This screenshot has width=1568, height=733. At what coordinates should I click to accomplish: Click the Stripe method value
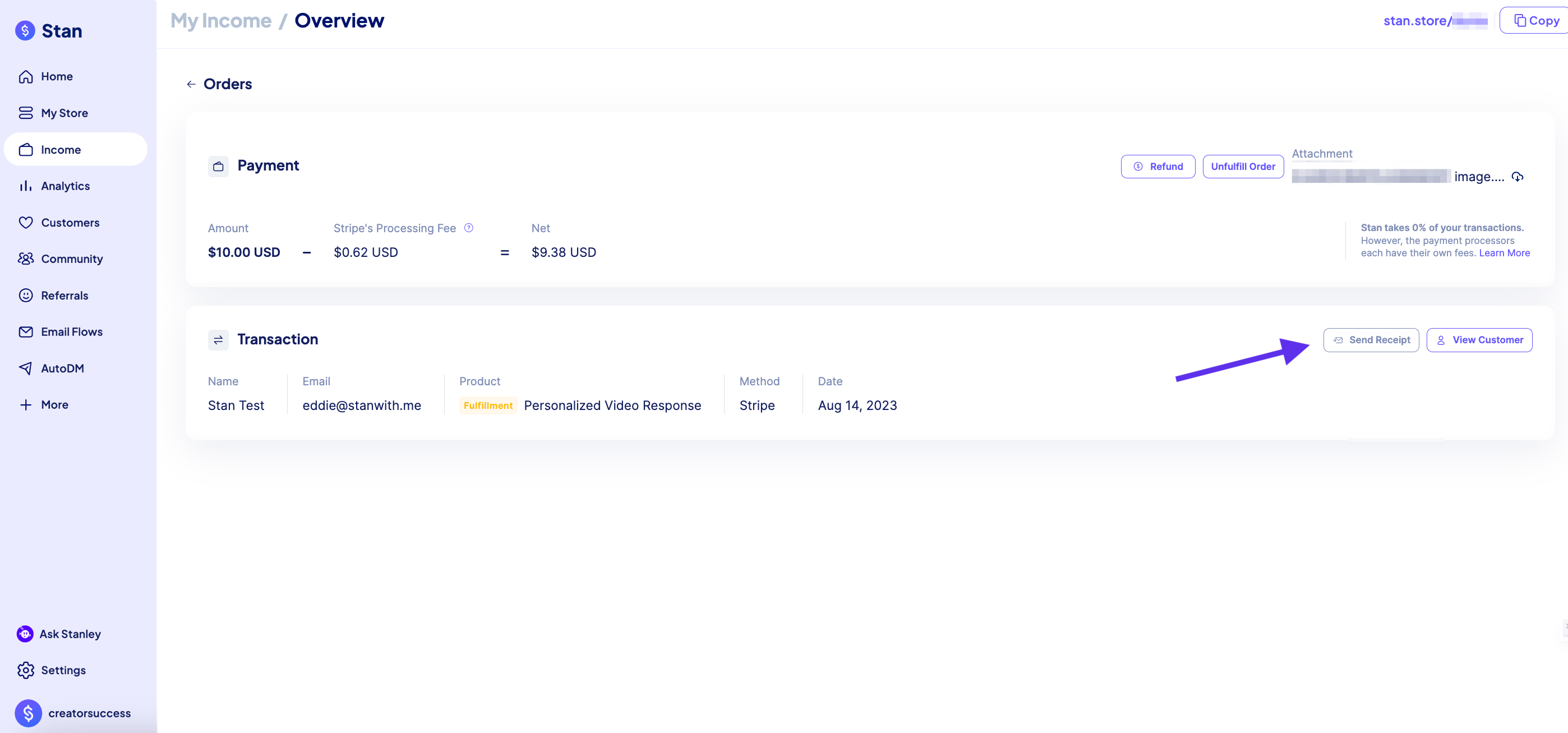[757, 405]
